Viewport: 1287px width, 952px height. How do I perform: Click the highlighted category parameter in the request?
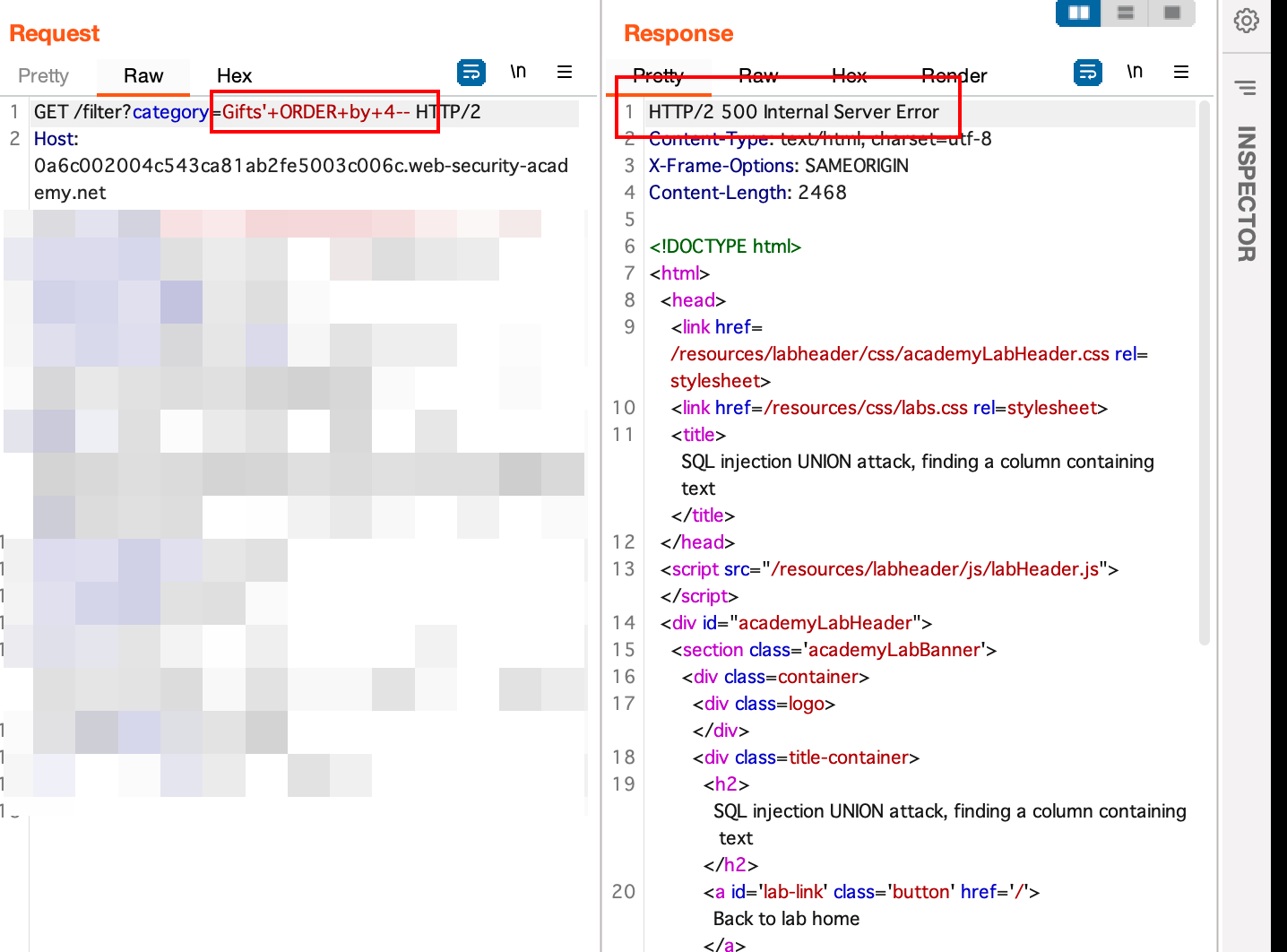click(170, 111)
